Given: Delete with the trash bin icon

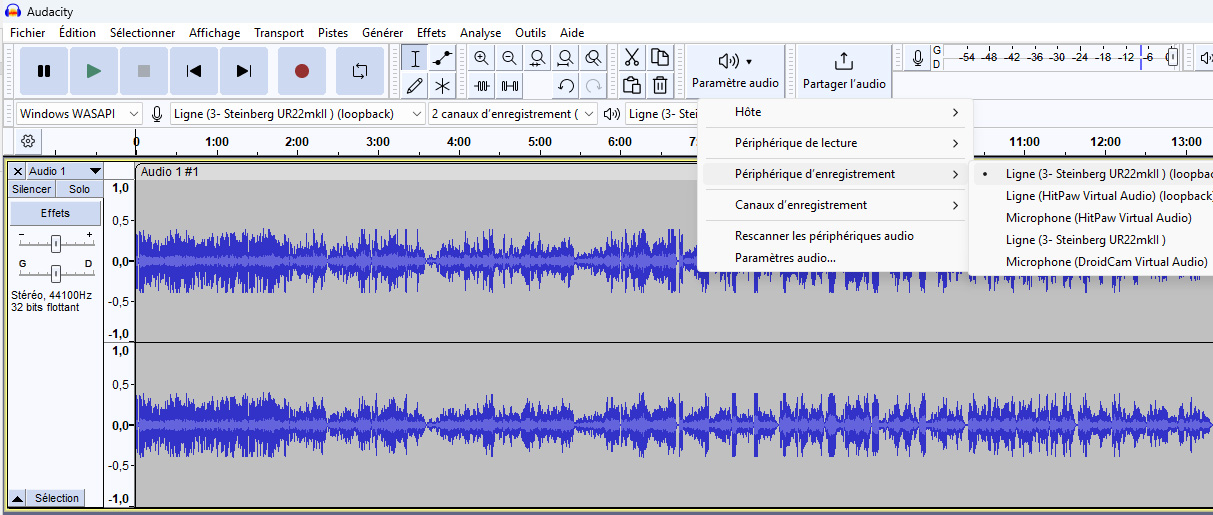Looking at the screenshot, I should 660,85.
